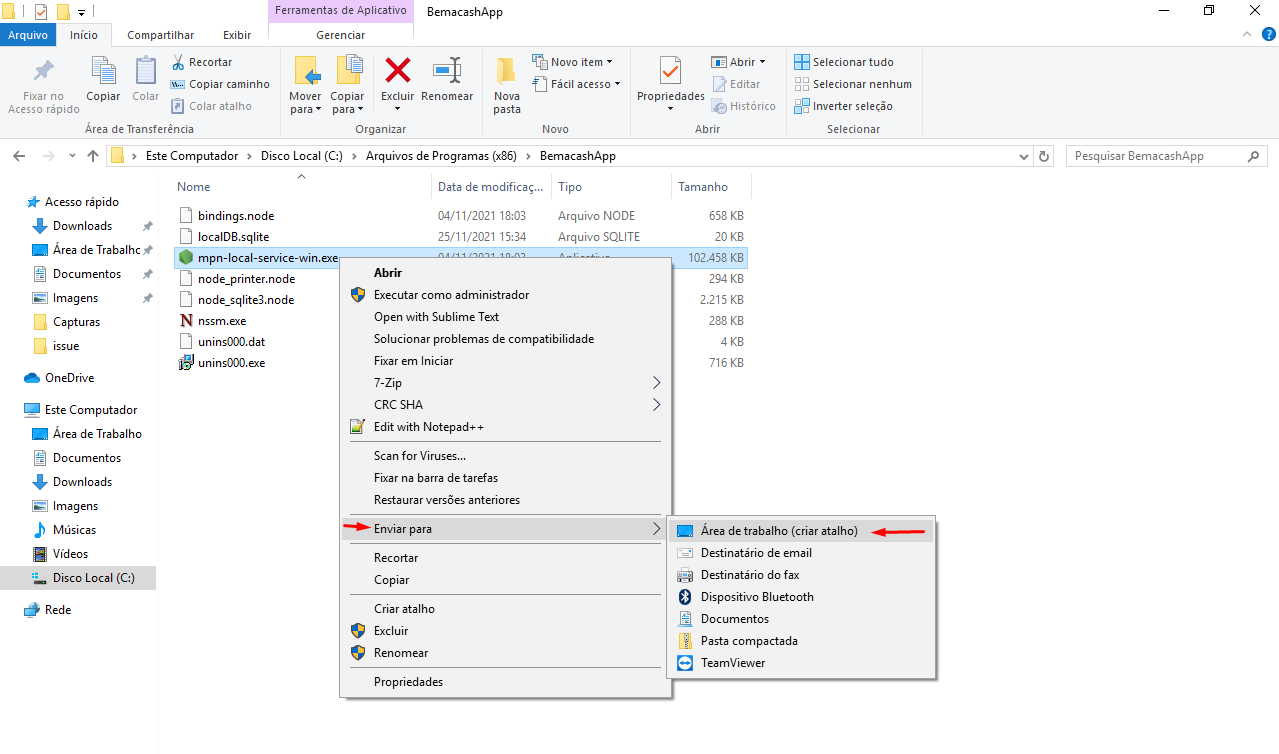
Task: Click Este Computador in the address breadcrumb
Action: (192, 156)
